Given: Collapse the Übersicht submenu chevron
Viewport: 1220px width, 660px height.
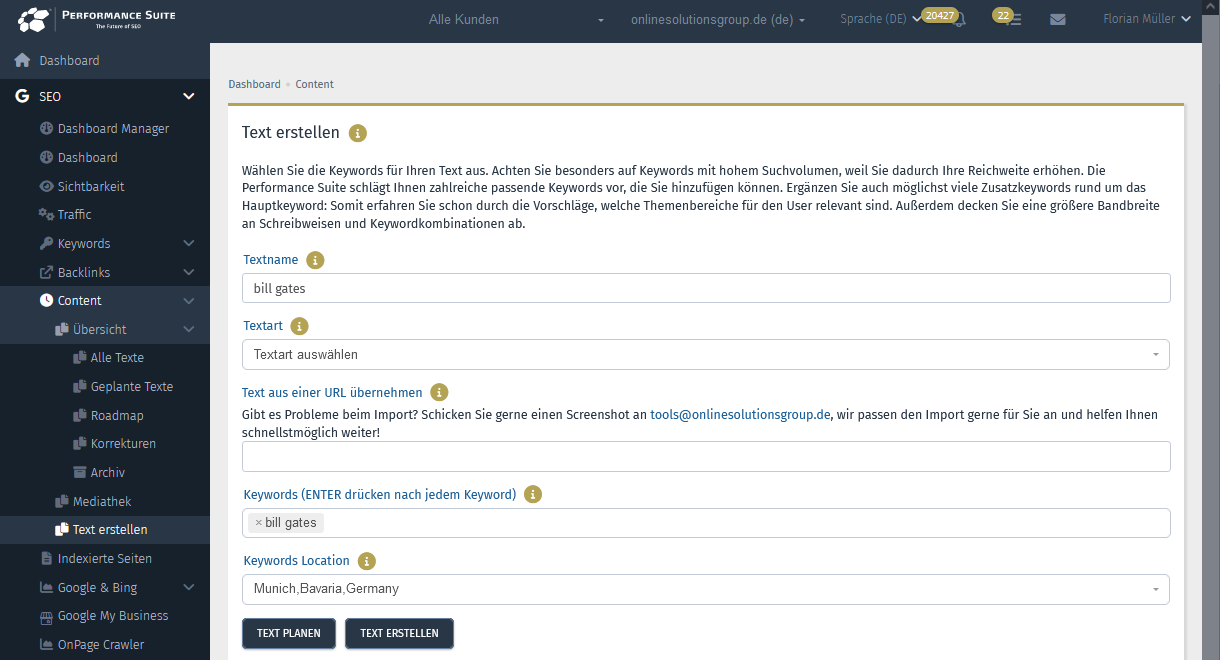Looking at the screenshot, I should 189,330.
